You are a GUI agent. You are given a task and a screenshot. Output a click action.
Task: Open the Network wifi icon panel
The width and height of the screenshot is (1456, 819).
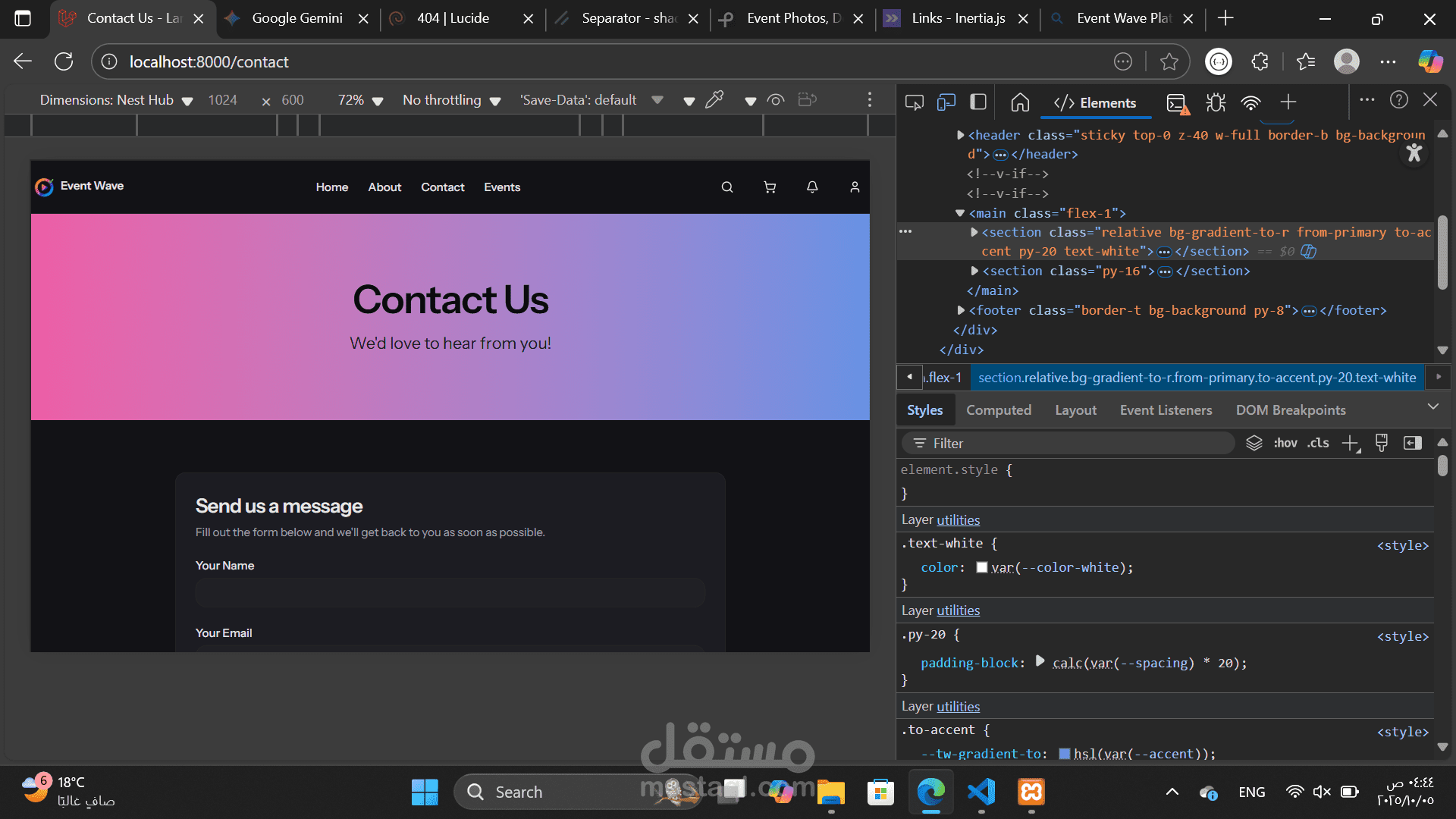tap(1250, 102)
